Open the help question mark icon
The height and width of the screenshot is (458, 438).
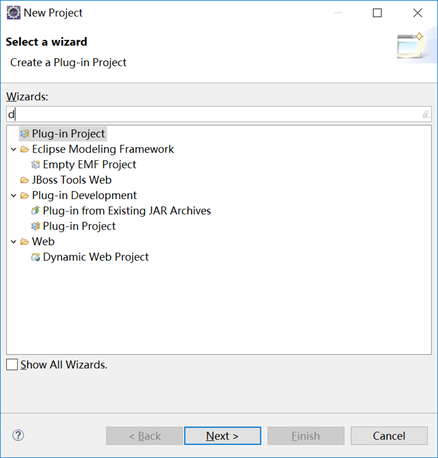(18, 435)
